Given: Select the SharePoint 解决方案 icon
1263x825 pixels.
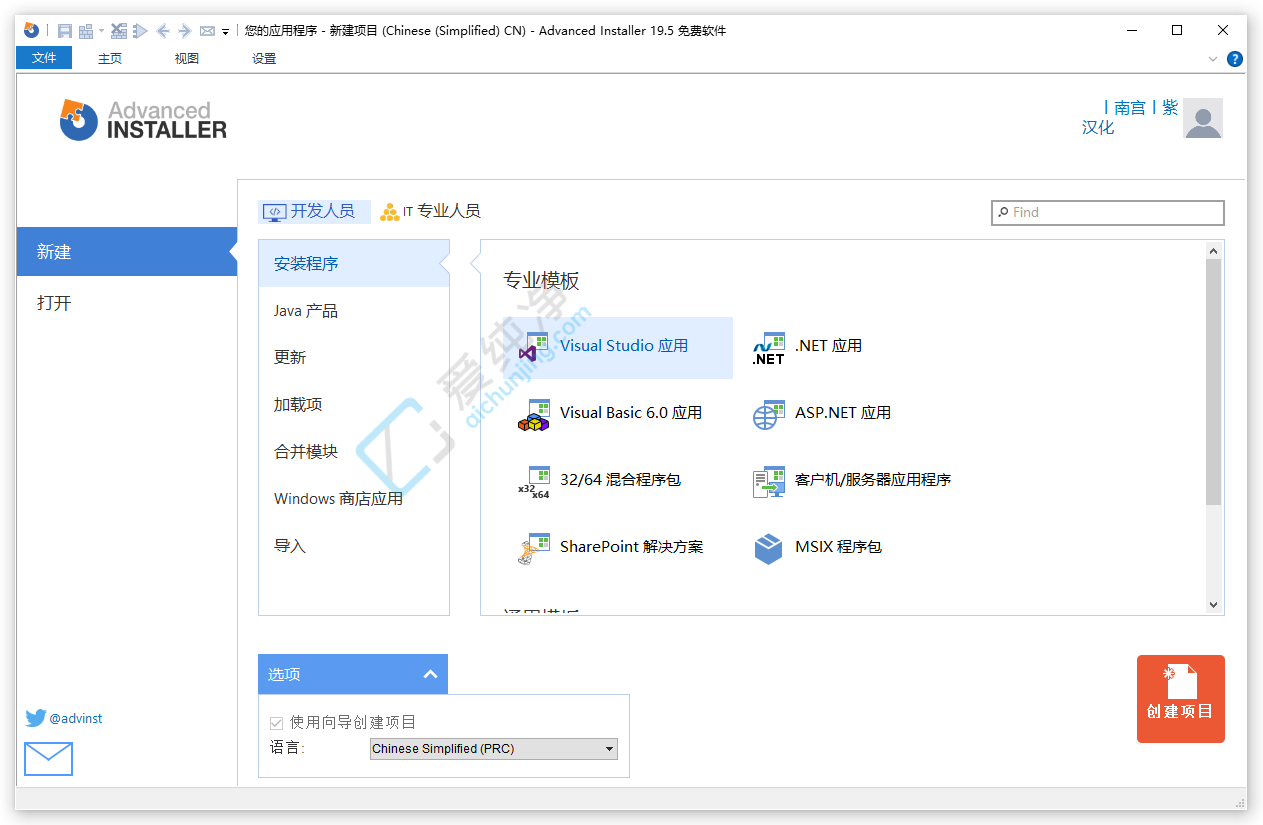Looking at the screenshot, I should point(534,548).
